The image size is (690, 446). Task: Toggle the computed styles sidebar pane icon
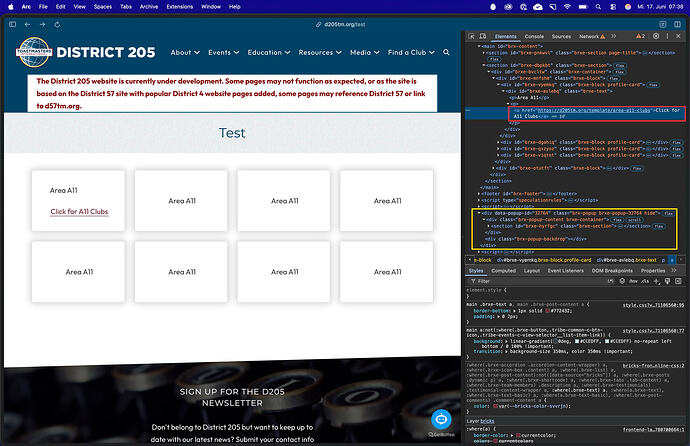point(678,281)
